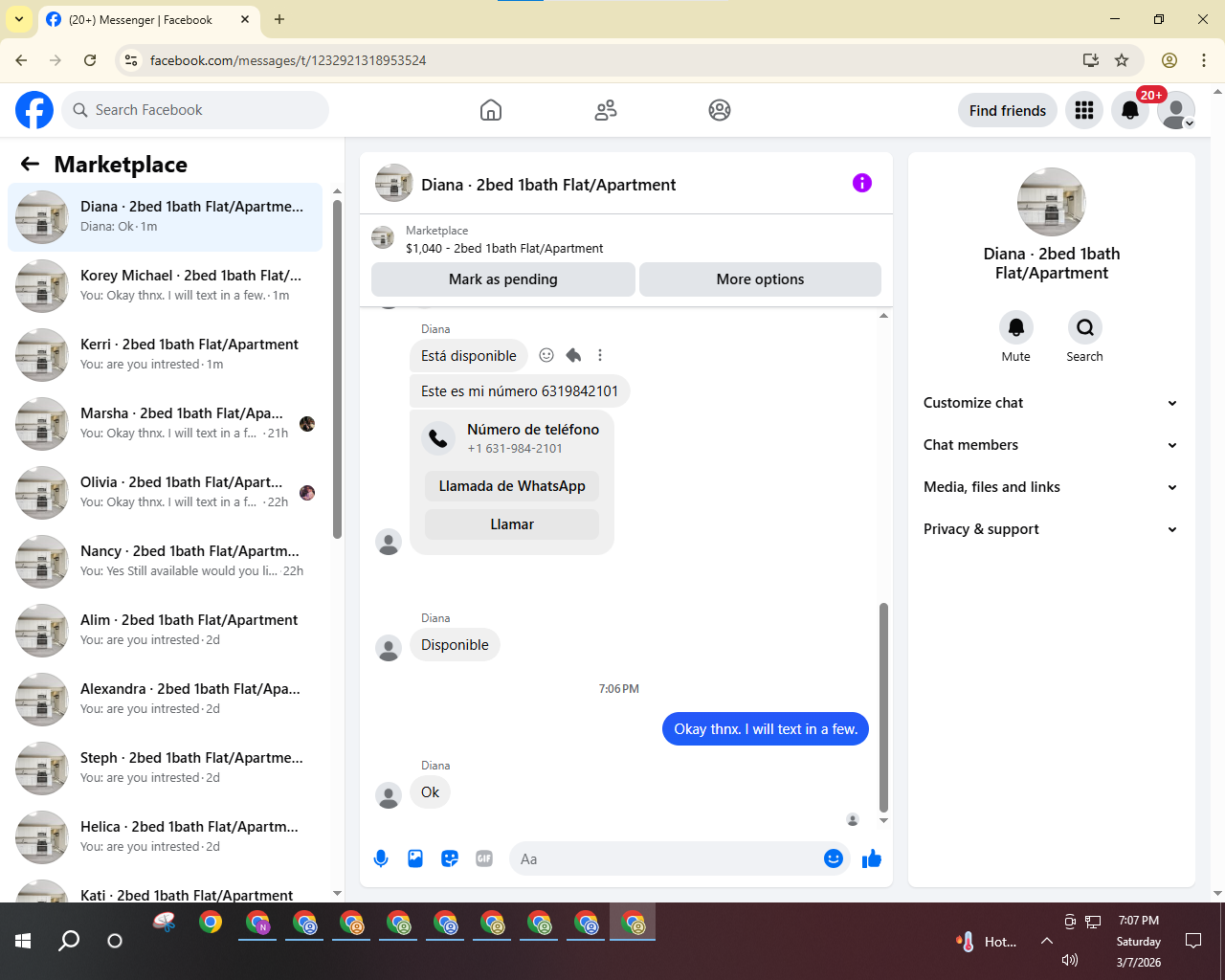Open a new Chrome tab
Image resolution: width=1225 pixels, height=980 pixels.
[x=279, y=19]
